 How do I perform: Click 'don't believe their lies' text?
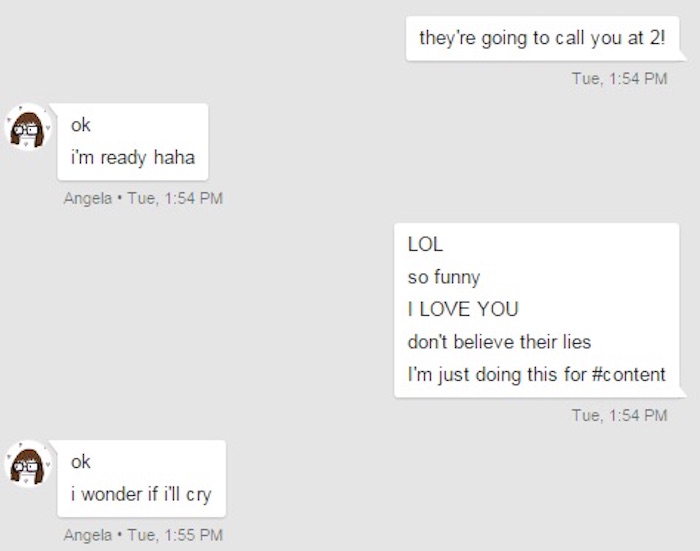pos(499,342)
